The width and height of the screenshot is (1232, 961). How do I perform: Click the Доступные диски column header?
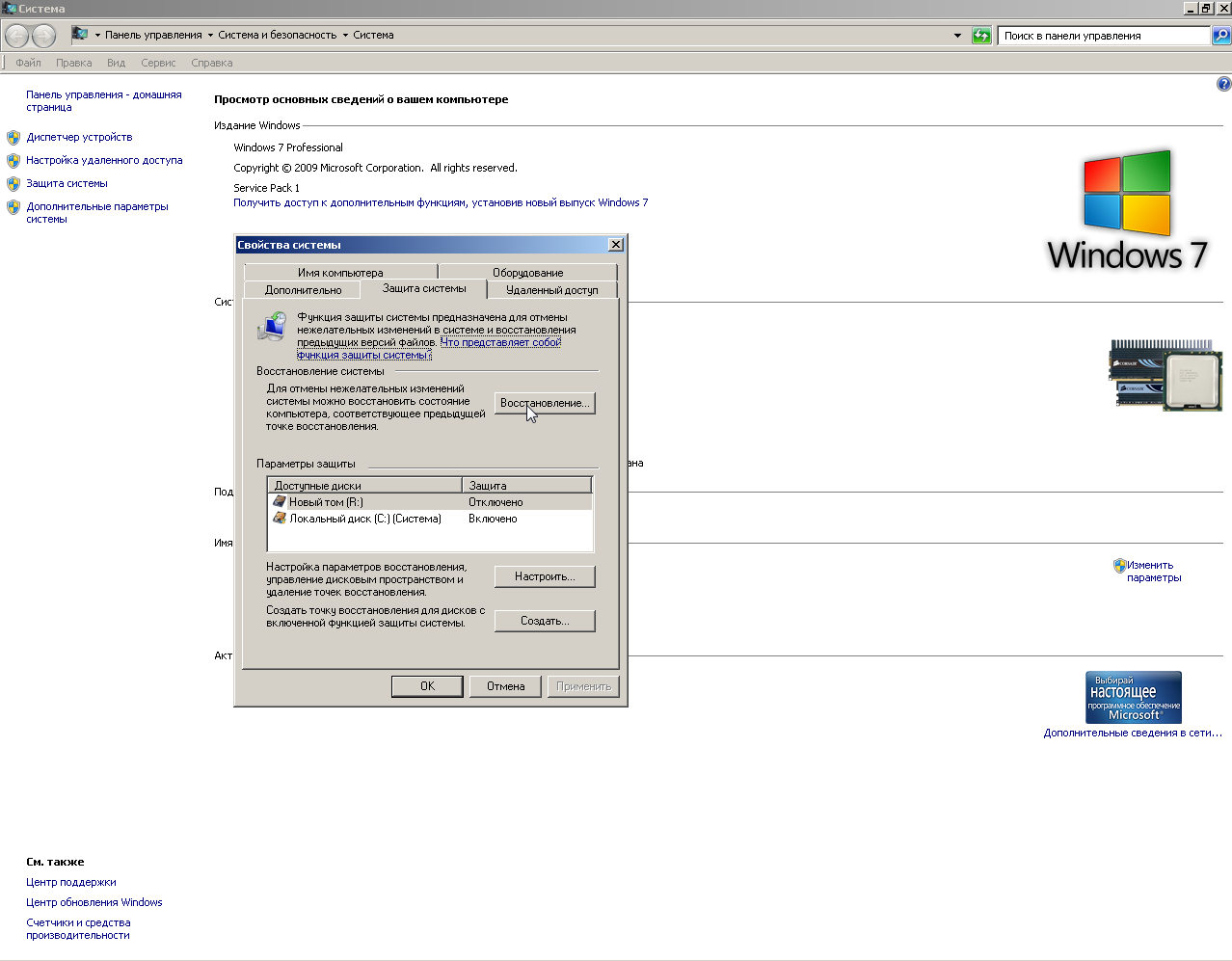click(x=365, y=486)
